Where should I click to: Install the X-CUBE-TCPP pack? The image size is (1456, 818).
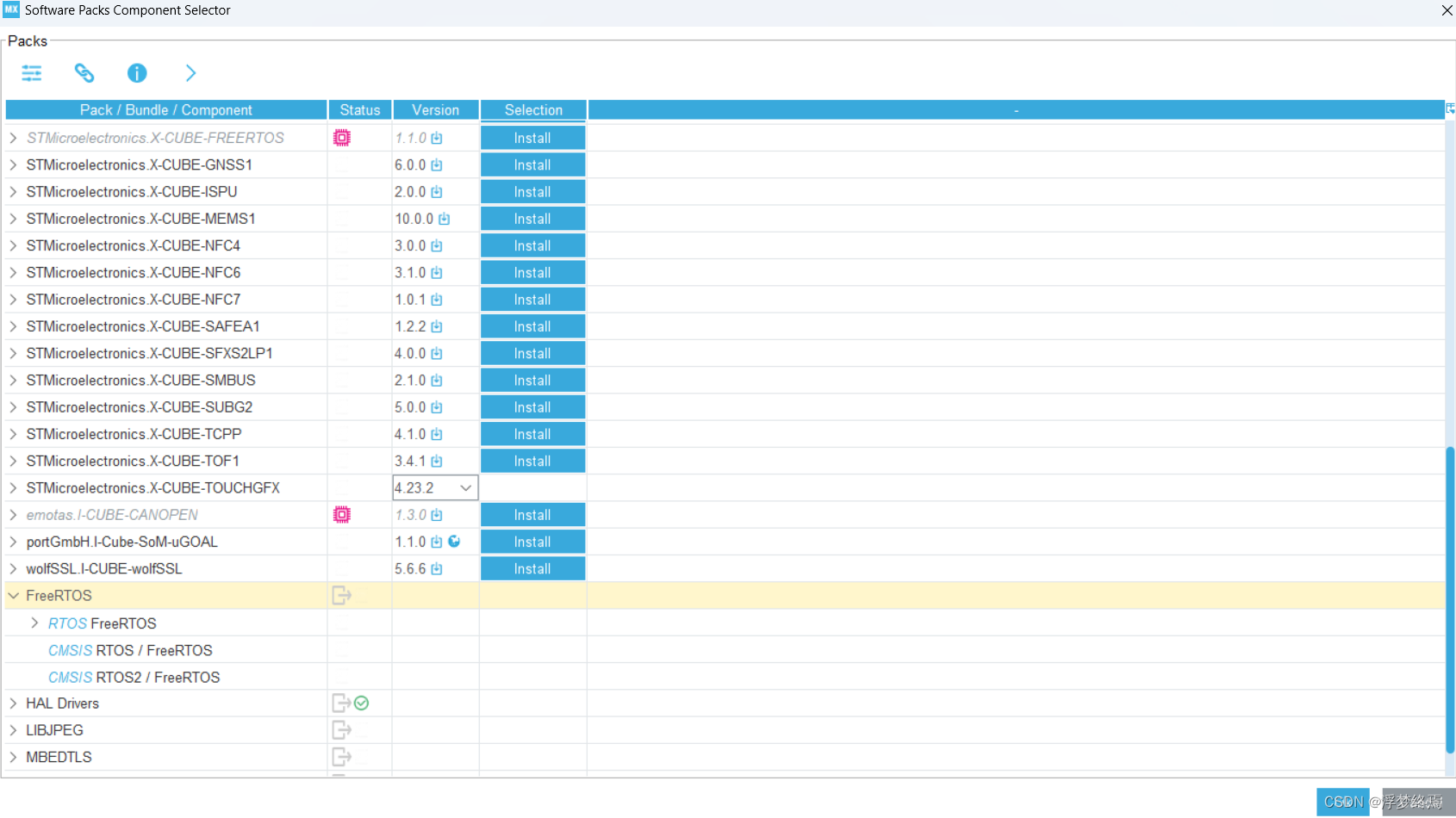[532, 435]
